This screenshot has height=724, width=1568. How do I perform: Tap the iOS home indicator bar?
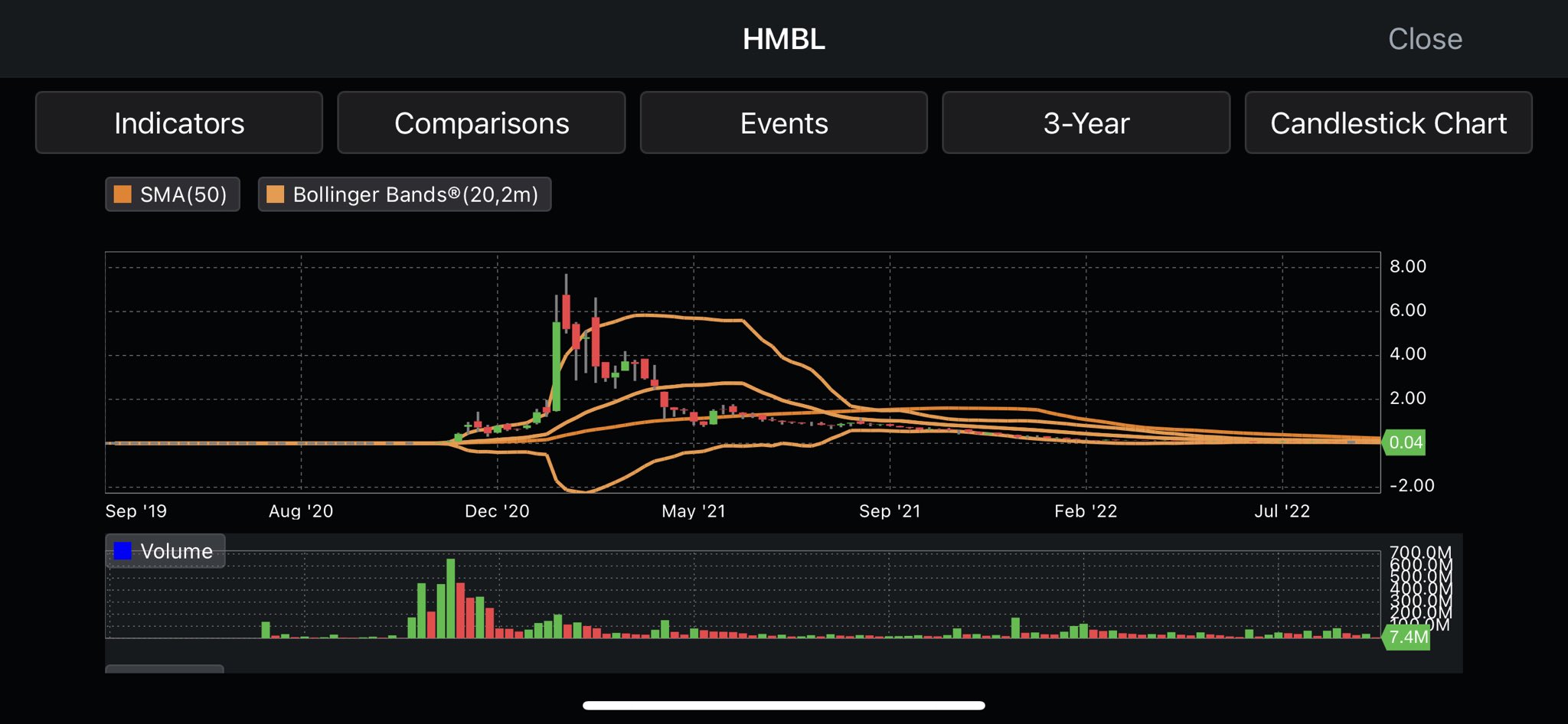tap(784, 706)
